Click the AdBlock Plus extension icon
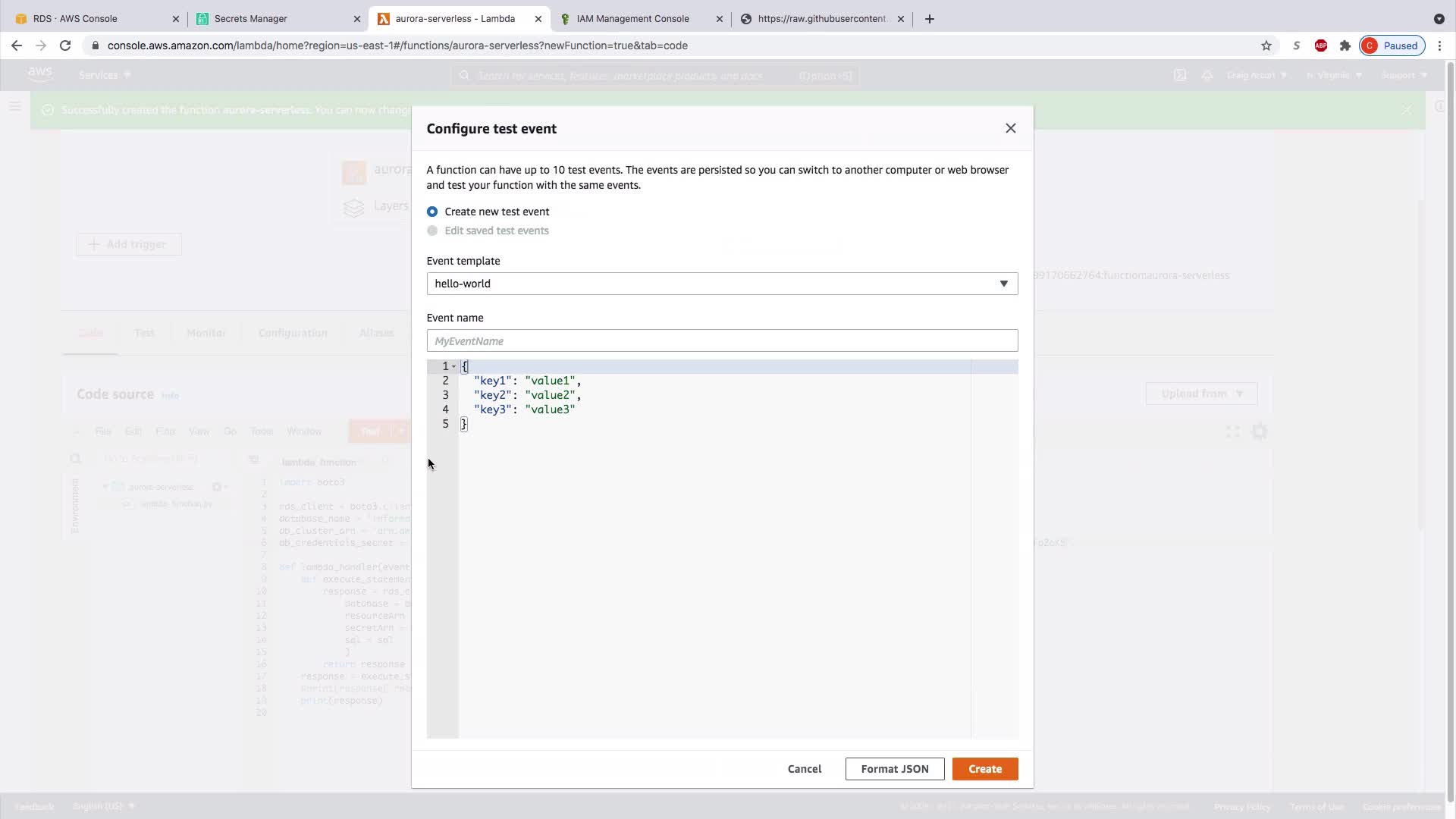Viewport: 1456px width, 819px height. (x=1321, y=45)
